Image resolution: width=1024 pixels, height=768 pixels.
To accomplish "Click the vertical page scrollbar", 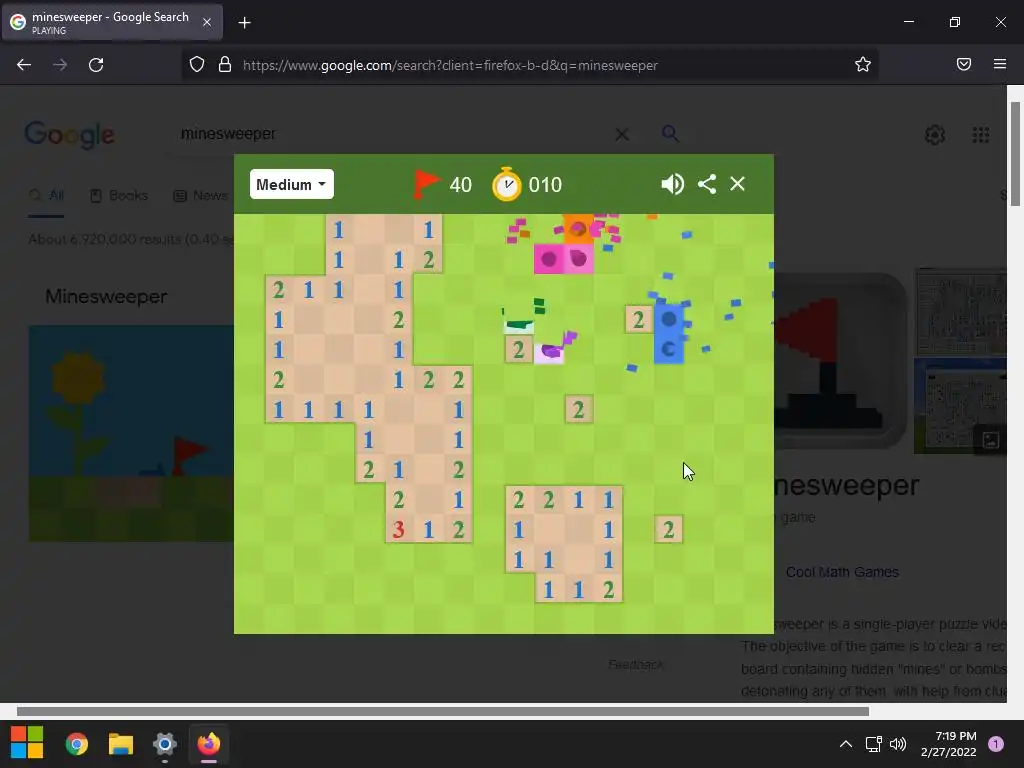I will (1015, 154).
